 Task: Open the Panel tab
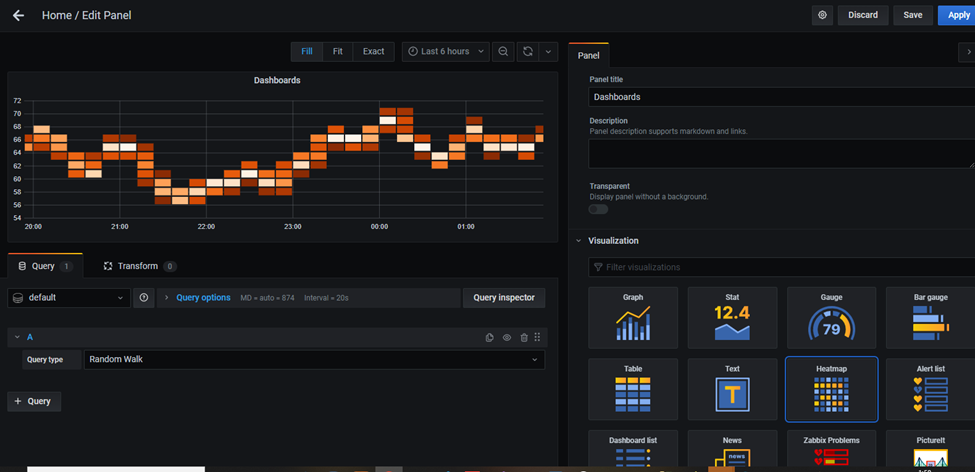point(589,55)
